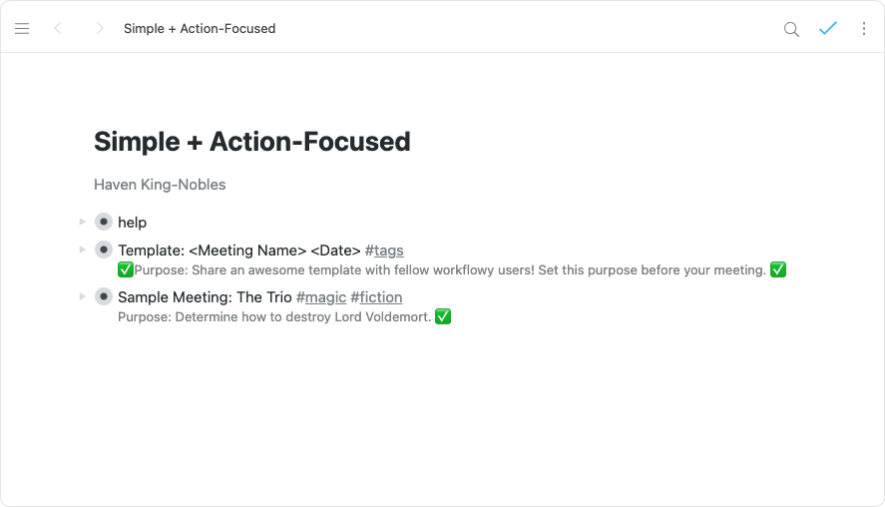
Task: Expand the Sample Meeting item arrow
Action: coord(82,297)
